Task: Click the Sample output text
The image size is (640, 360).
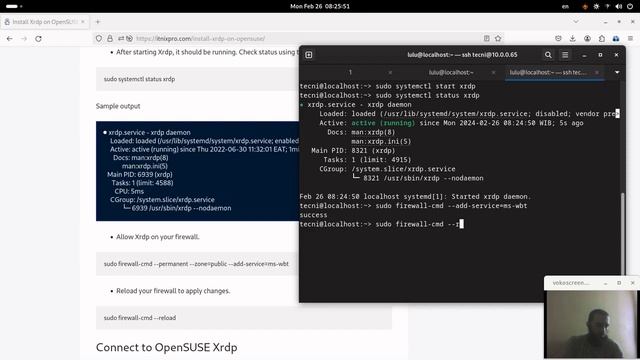Action: [x=118, y=106]
